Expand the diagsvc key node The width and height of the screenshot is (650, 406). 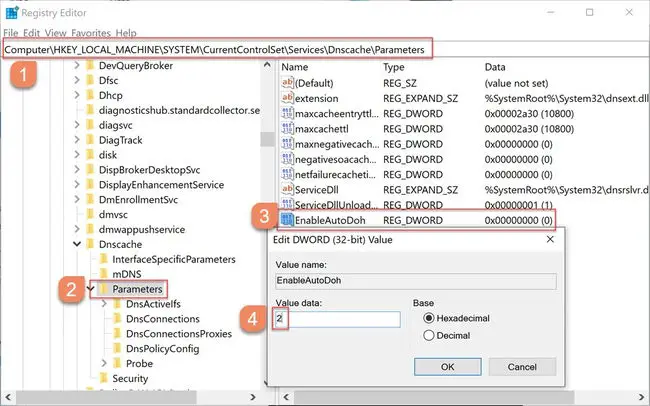pyautogui.click(x=77, y=125)
